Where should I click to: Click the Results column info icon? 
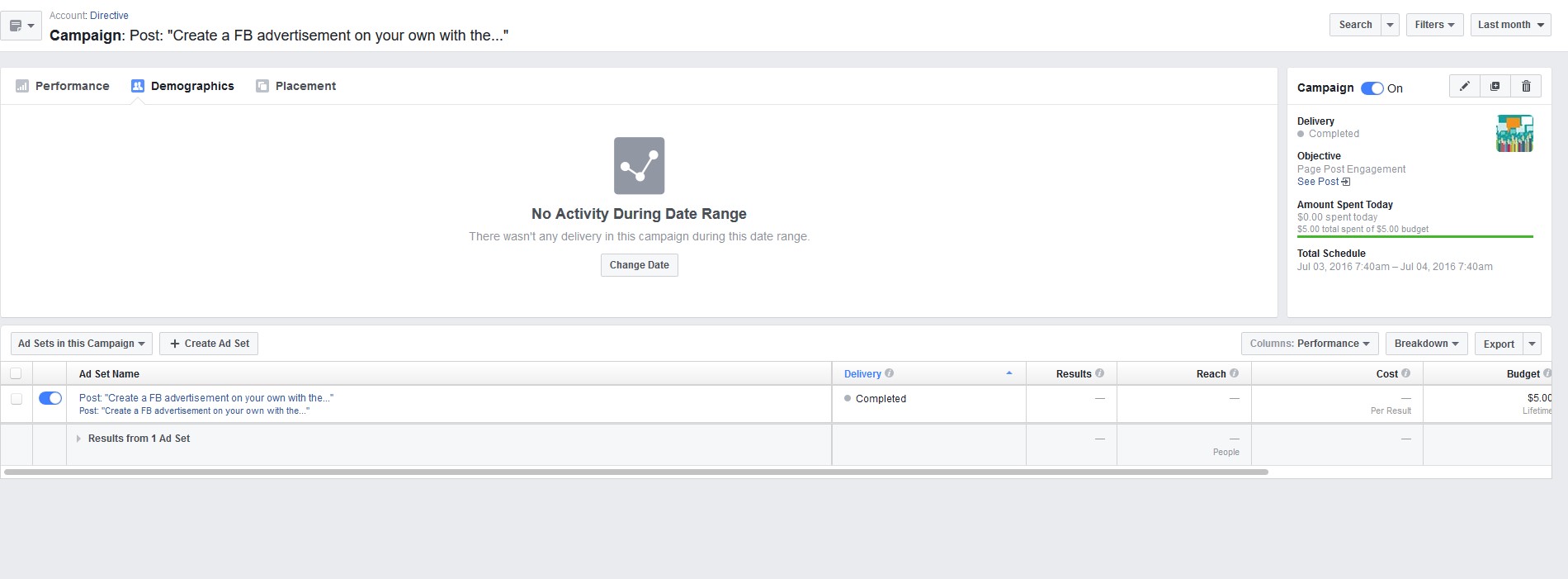(x=1099, y=373)
